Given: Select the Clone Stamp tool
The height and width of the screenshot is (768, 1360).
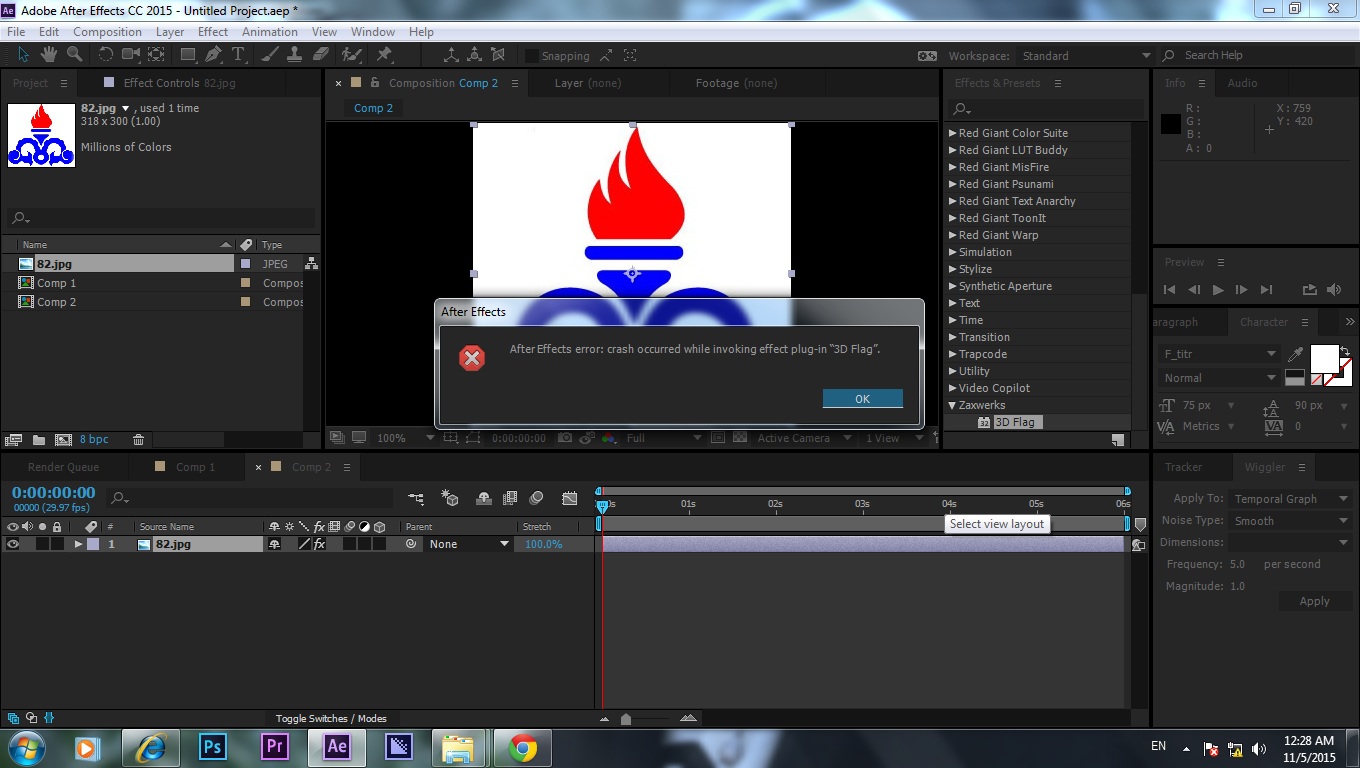Looking at the screenshot, I should 297,55.
